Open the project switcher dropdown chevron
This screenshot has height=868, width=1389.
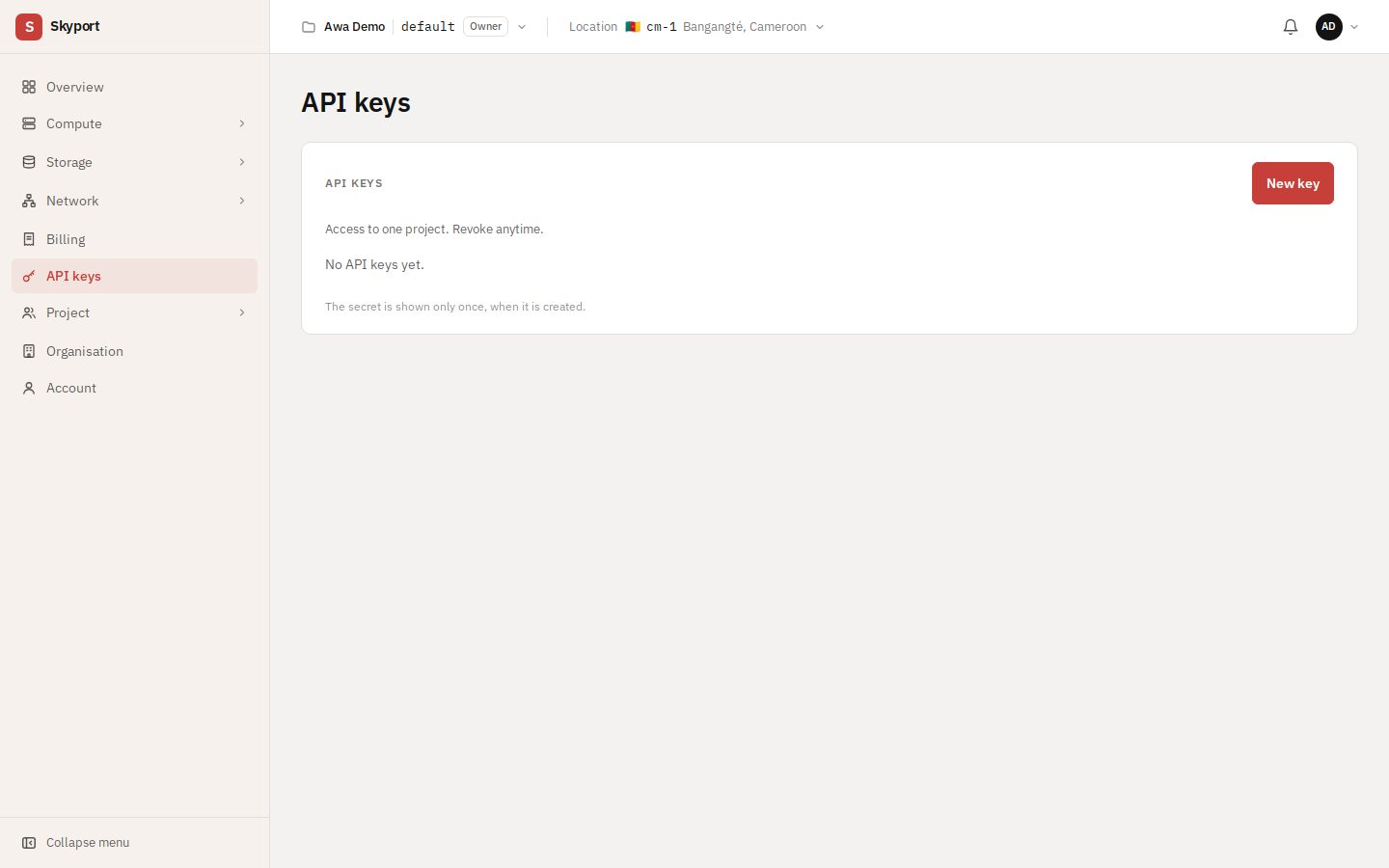(x=522, y=27)
